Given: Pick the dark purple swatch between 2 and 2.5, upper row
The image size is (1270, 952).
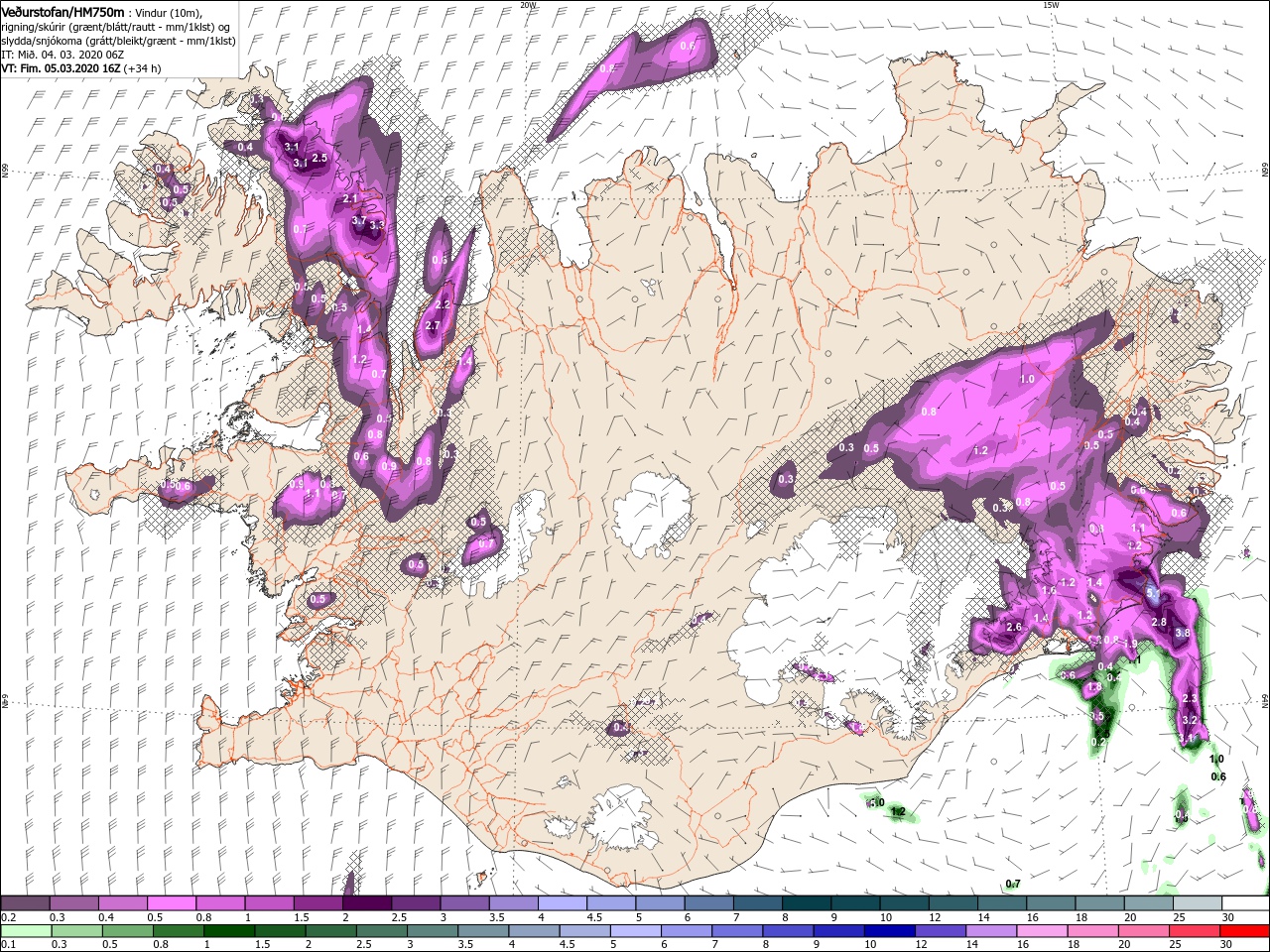Looking at the screenshot, I should click(366, 903).
